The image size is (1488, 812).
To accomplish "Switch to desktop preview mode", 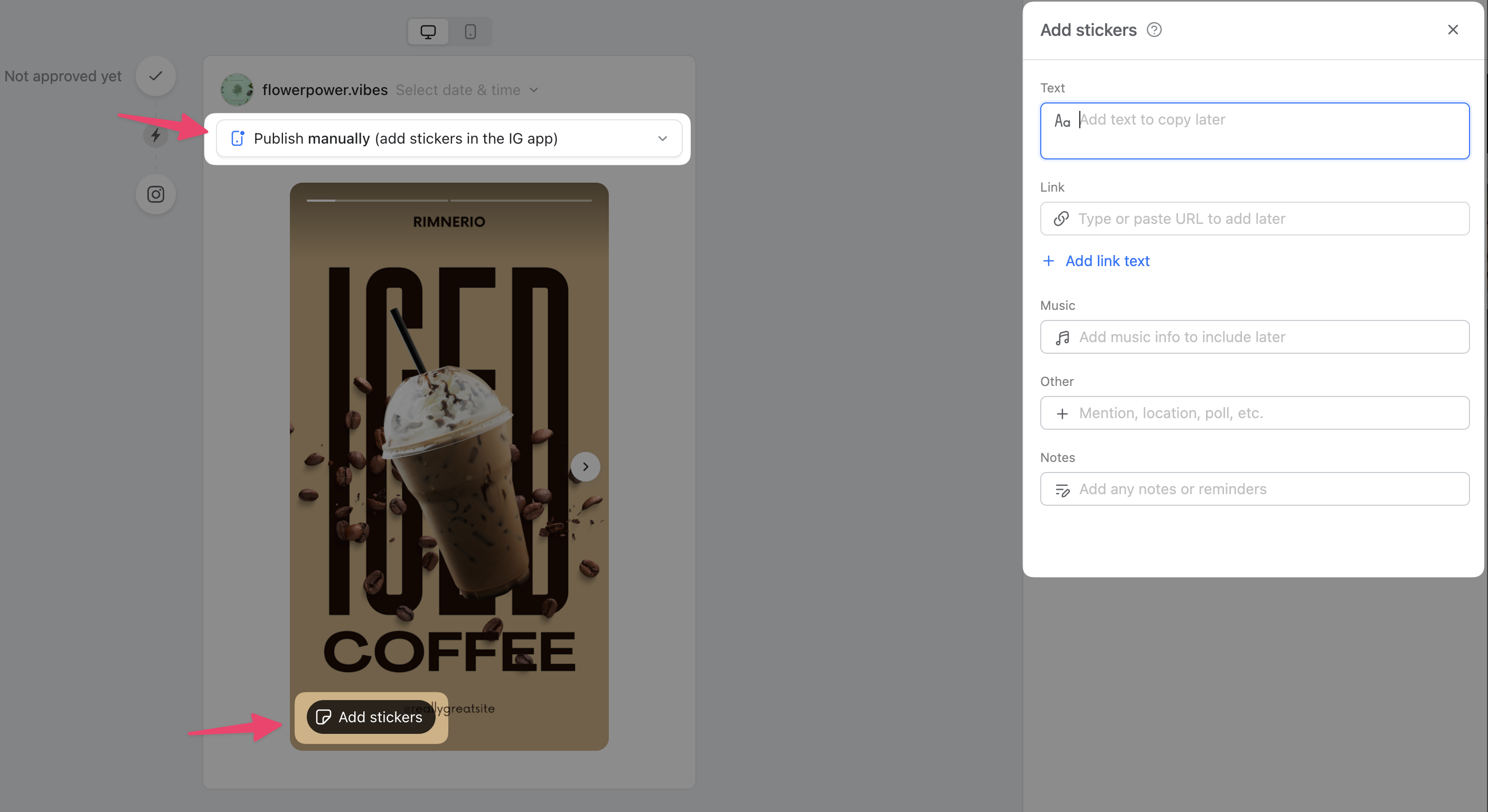I will click(x=428, y=31).
